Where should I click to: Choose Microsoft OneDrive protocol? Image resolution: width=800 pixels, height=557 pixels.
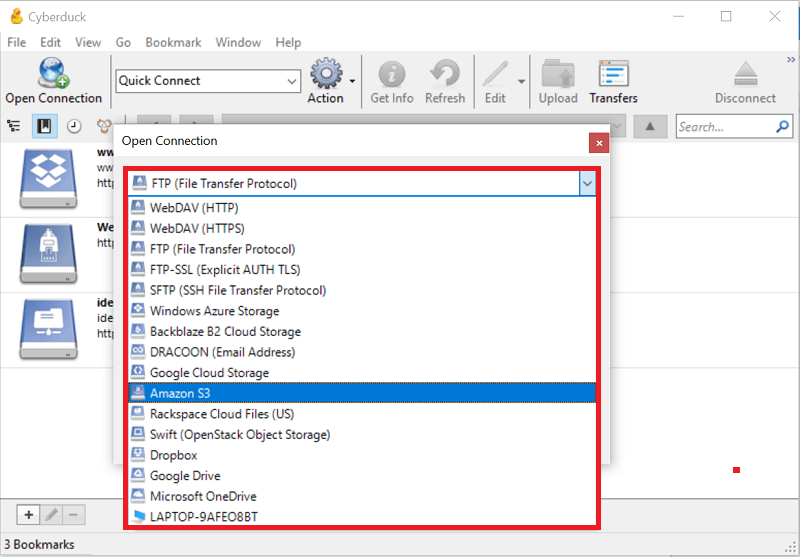click(x=362, y=496)
